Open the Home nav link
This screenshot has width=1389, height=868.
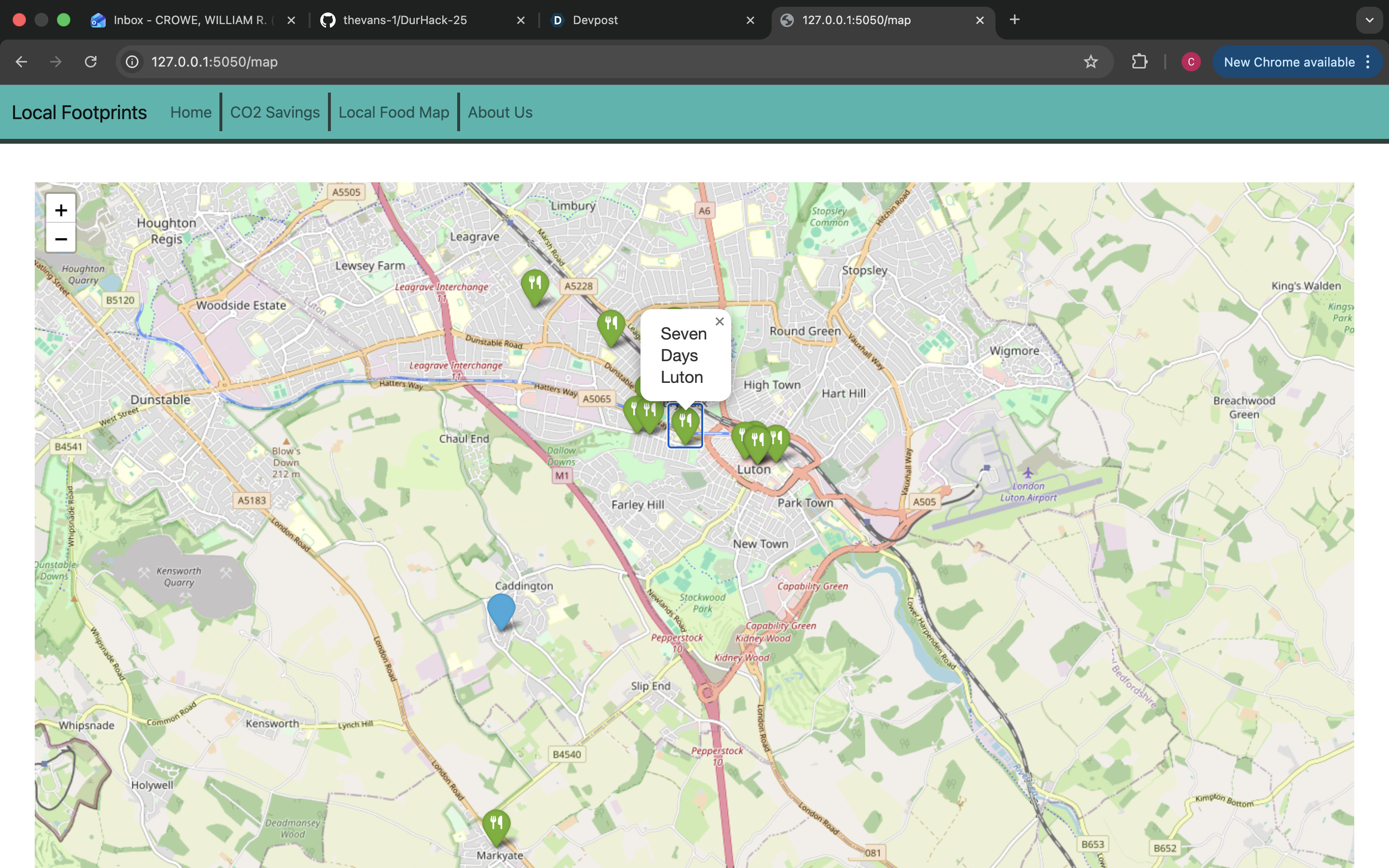[x=191, y=112]
